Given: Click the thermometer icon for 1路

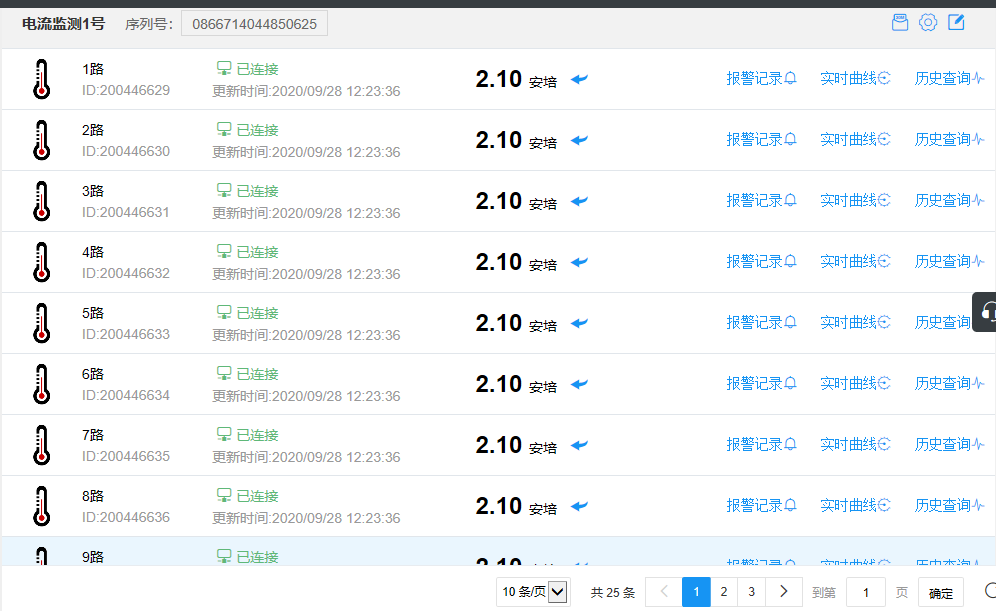Looking at the screenshot, I should pyautogui.click(x=41, y=79).
